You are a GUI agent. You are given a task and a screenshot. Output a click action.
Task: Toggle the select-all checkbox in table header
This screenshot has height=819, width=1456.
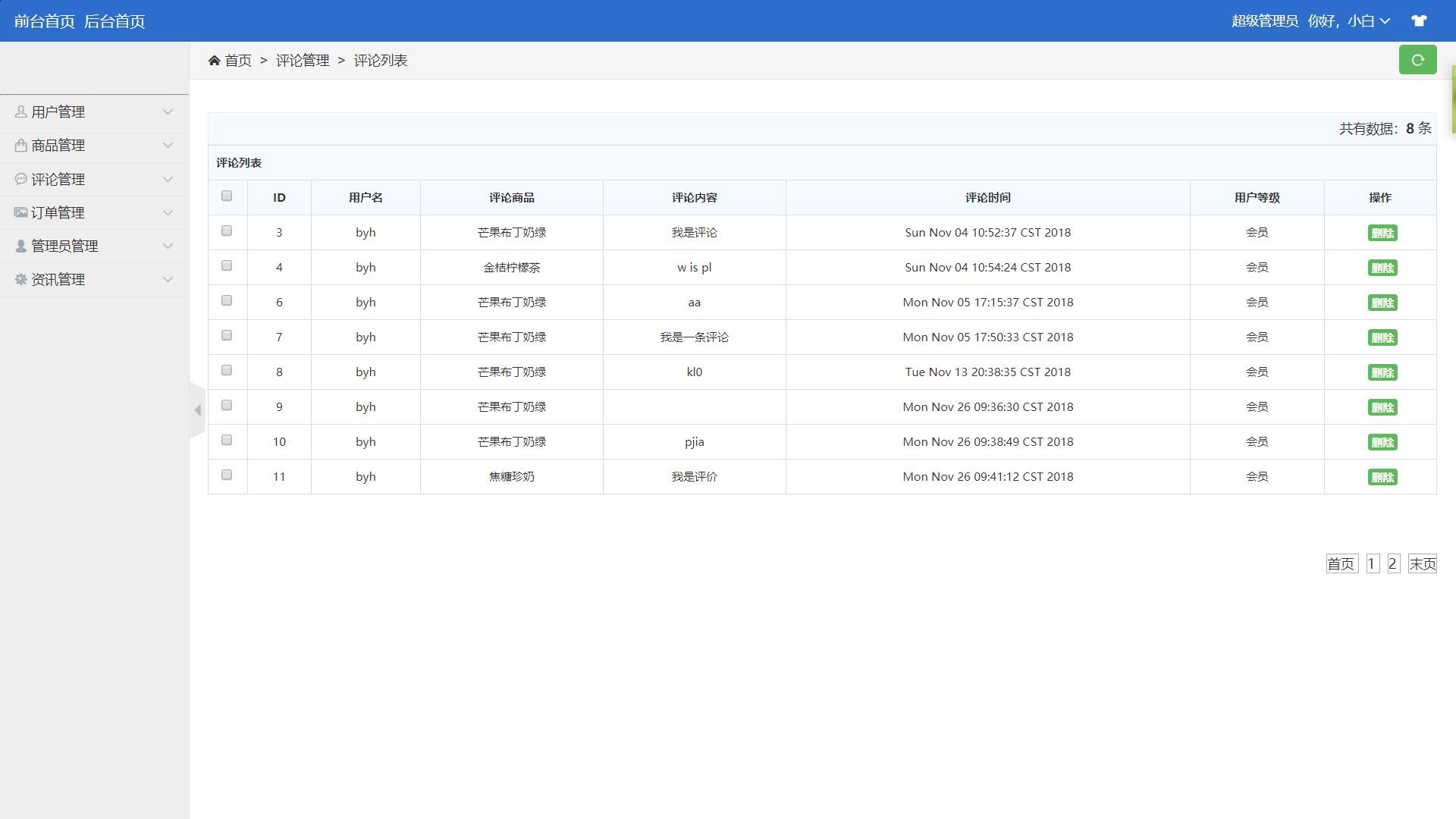tap(227, 196)
